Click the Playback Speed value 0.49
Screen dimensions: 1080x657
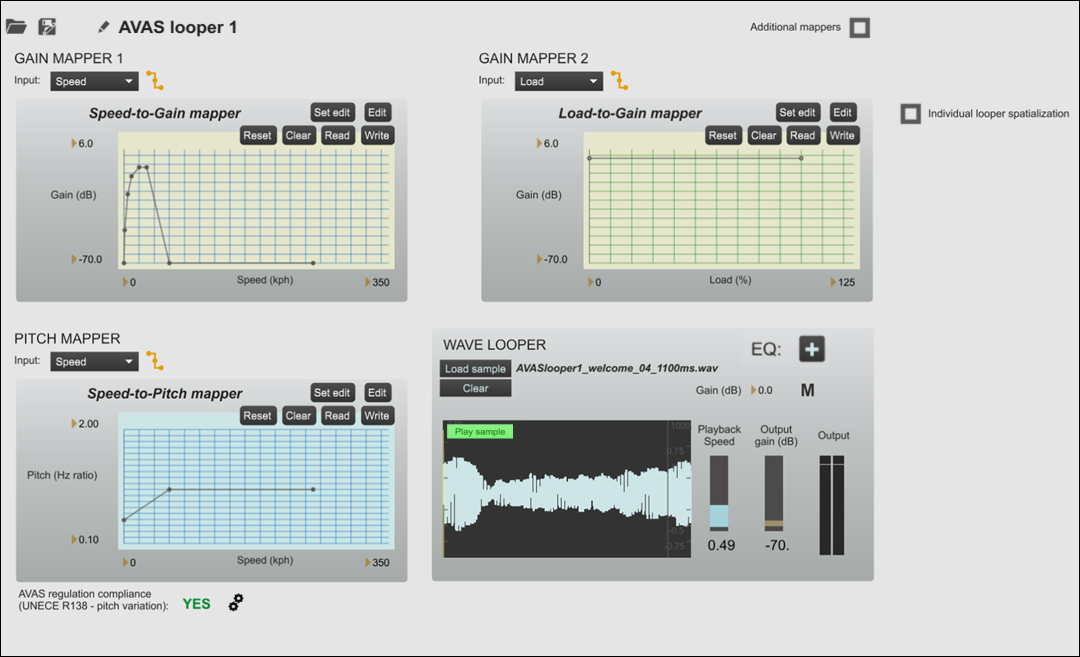[721, 545]
